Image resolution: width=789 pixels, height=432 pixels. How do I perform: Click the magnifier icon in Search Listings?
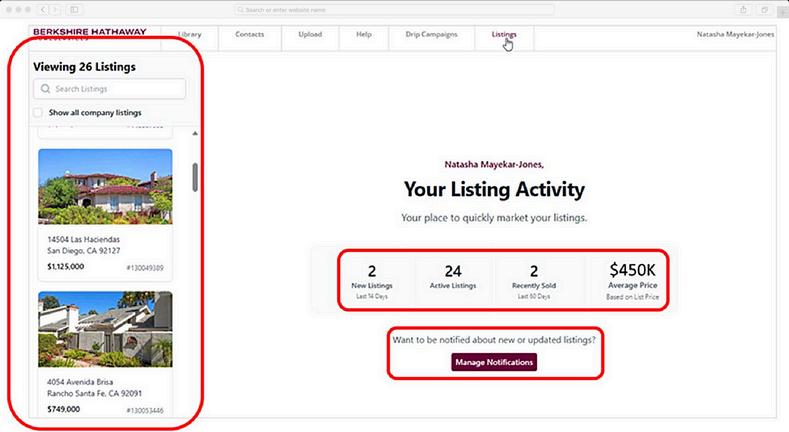(46, 89)
